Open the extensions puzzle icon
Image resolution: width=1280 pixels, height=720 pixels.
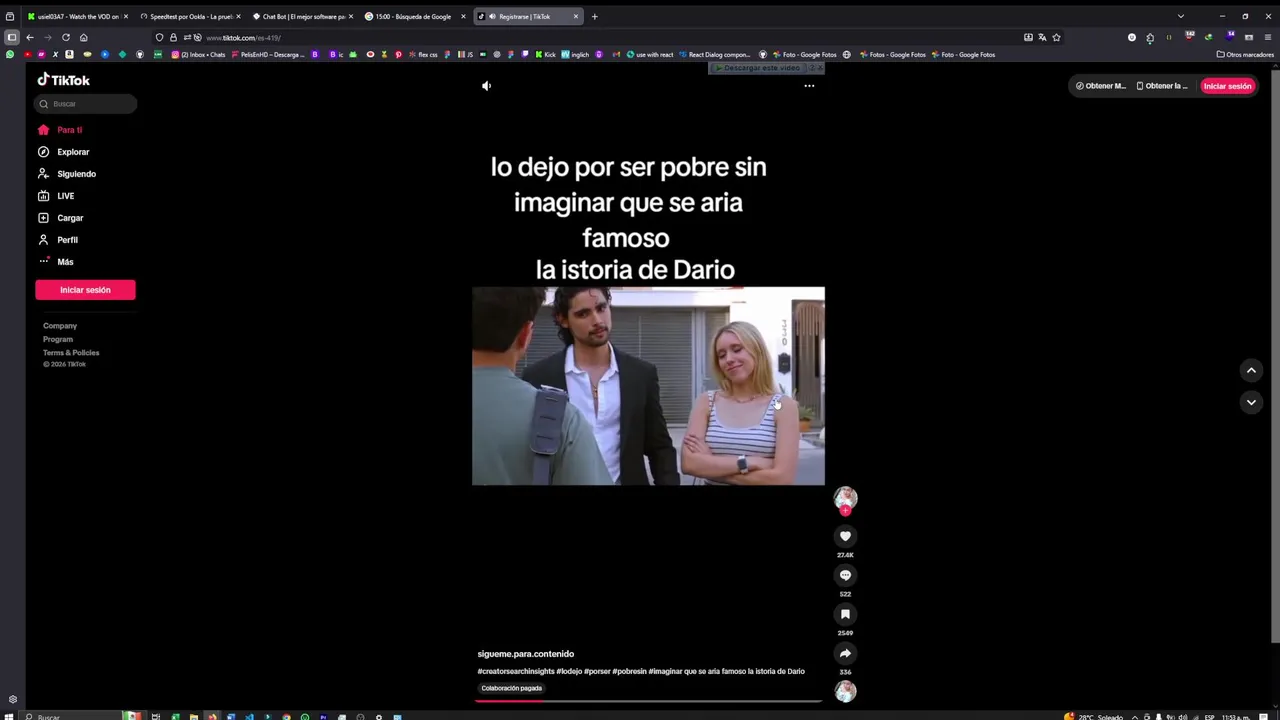[1150, 38]
